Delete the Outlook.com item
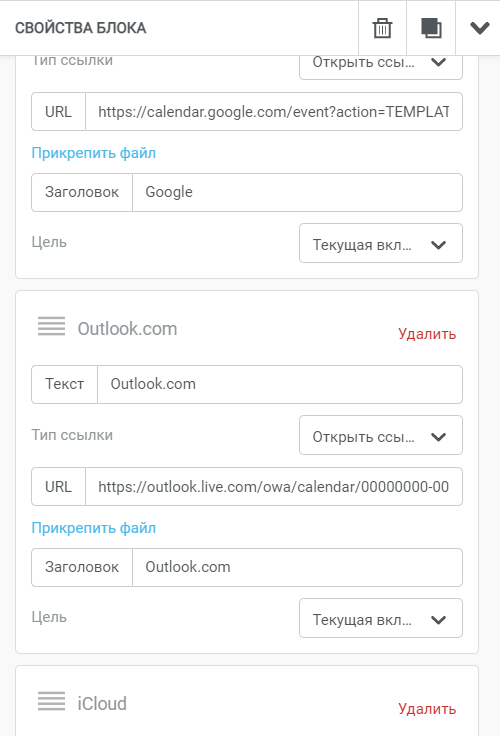This screenshot has height=736, width=500. tap(427, 334)
